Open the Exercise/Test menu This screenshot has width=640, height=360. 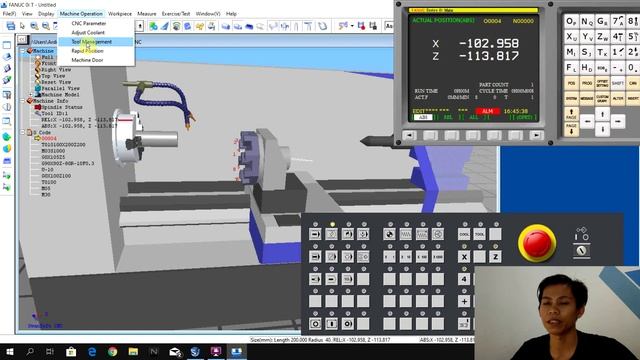pos(176,13)
